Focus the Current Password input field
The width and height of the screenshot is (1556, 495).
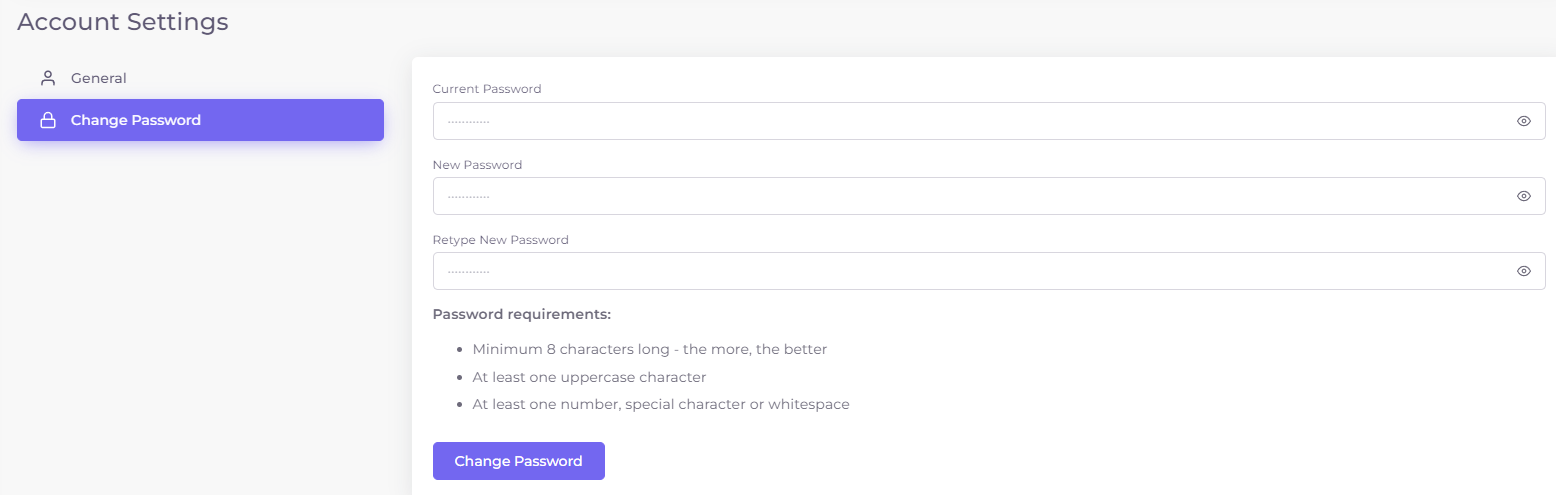(989, 121)
